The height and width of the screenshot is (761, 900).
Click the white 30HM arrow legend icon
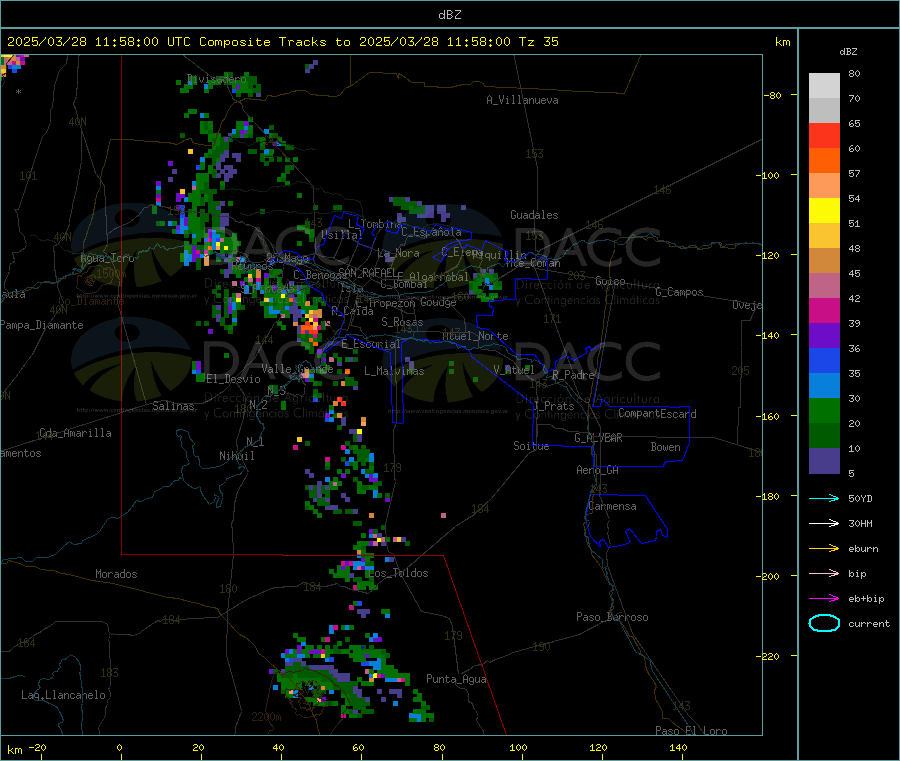(x=824, y=523)
